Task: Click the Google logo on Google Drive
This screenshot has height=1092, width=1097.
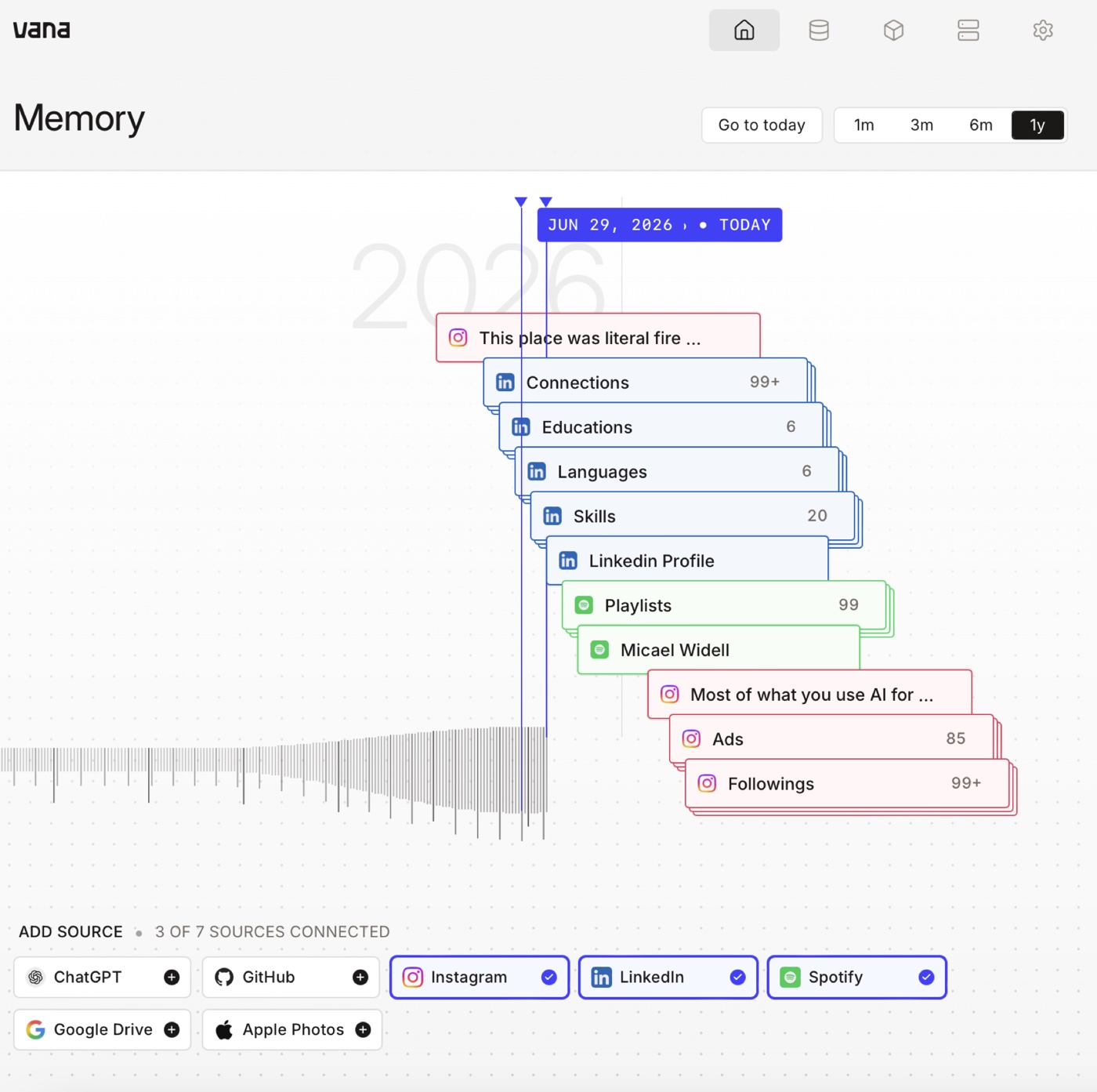Action: click(35, 1029)
